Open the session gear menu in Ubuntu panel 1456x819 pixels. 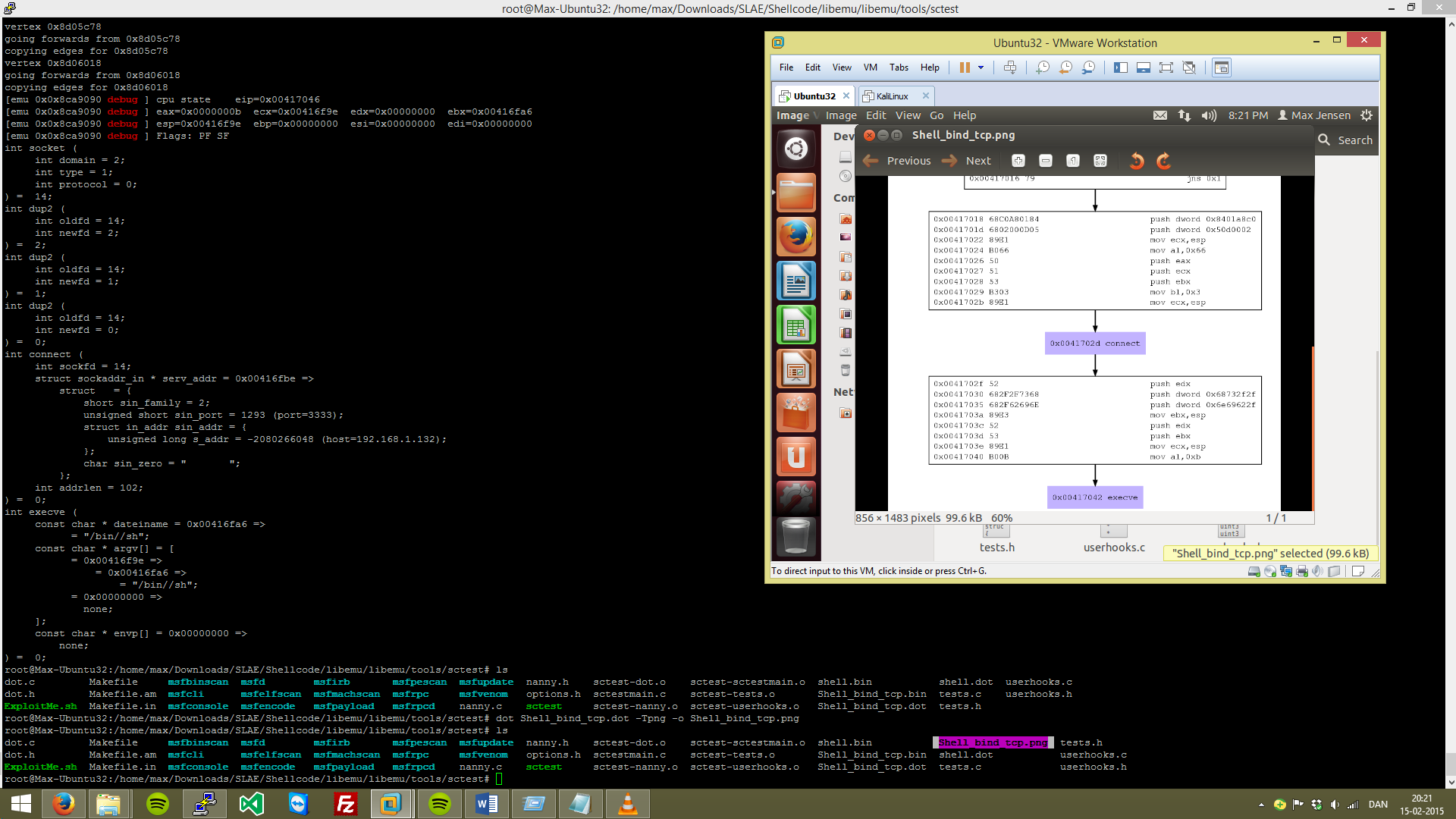point(1367,115)
